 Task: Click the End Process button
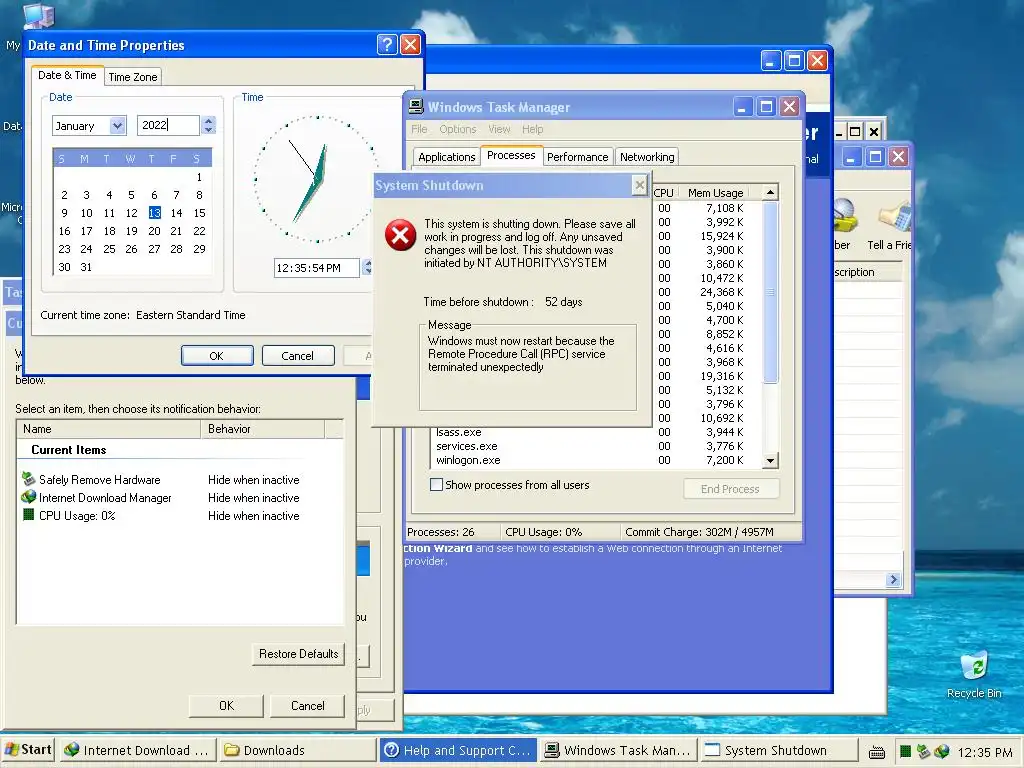tap(731, 489)
